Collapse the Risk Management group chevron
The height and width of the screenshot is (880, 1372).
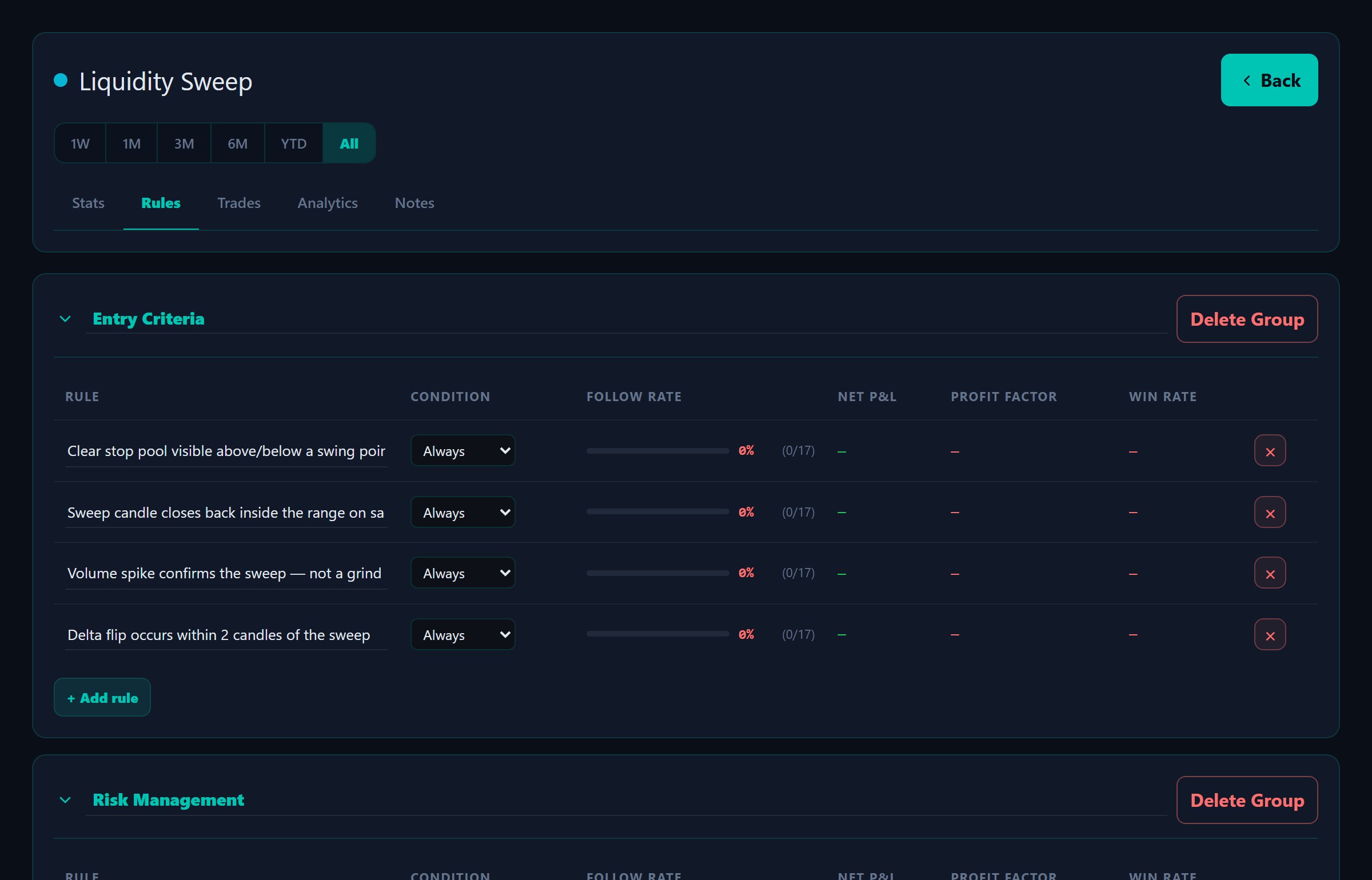coord(65,800)
